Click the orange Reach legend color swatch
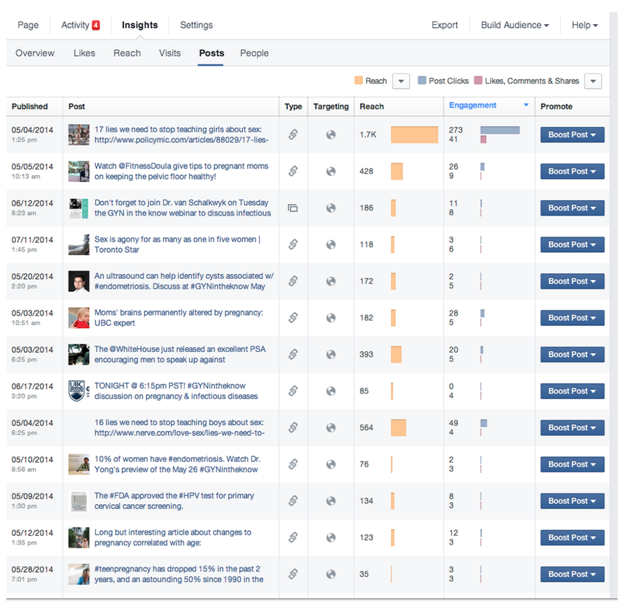The width and height of the screenshot is (627, 607). (x=359, y=81)
